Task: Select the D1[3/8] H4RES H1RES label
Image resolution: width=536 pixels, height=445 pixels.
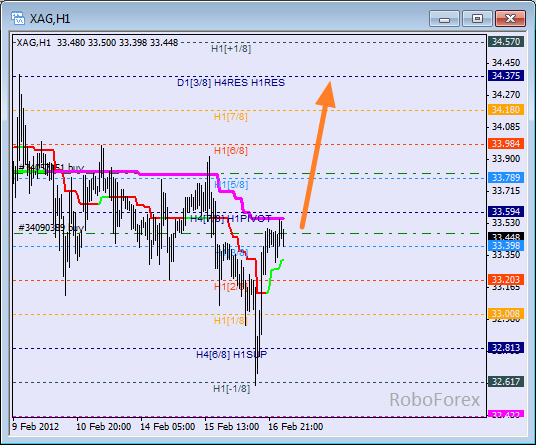Action: pyautogui.click(x=231, y=83)
